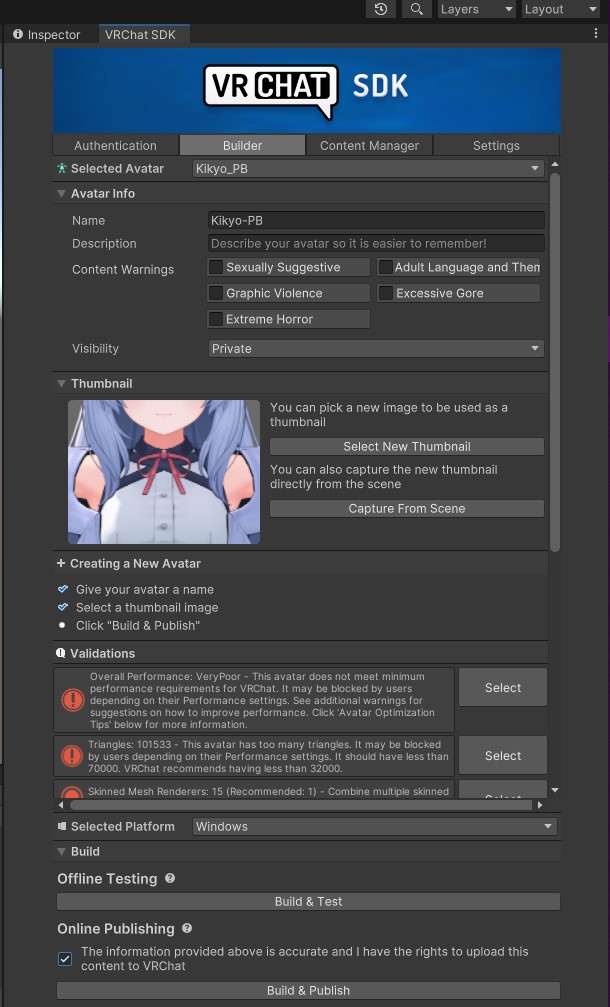Uncheck the rights confirmation checkbox

(x=65, y=959)
